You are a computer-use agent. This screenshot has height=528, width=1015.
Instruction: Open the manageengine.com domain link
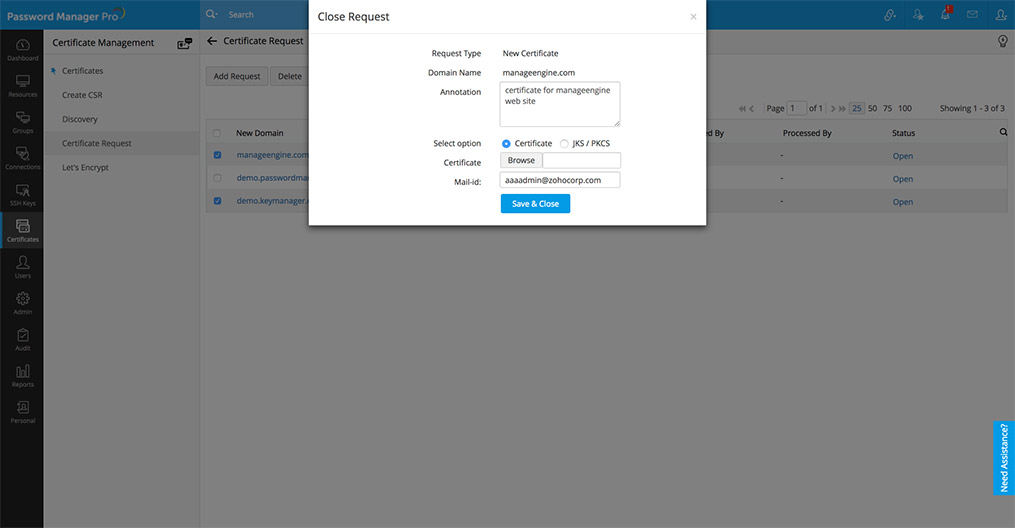click(x=273, y=155)
